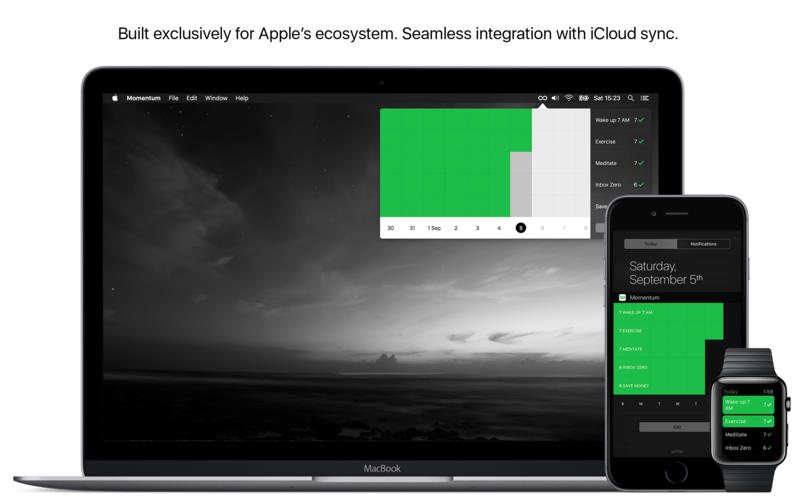Click the battery status icon

pyautogui.click(x=583, y=98)
